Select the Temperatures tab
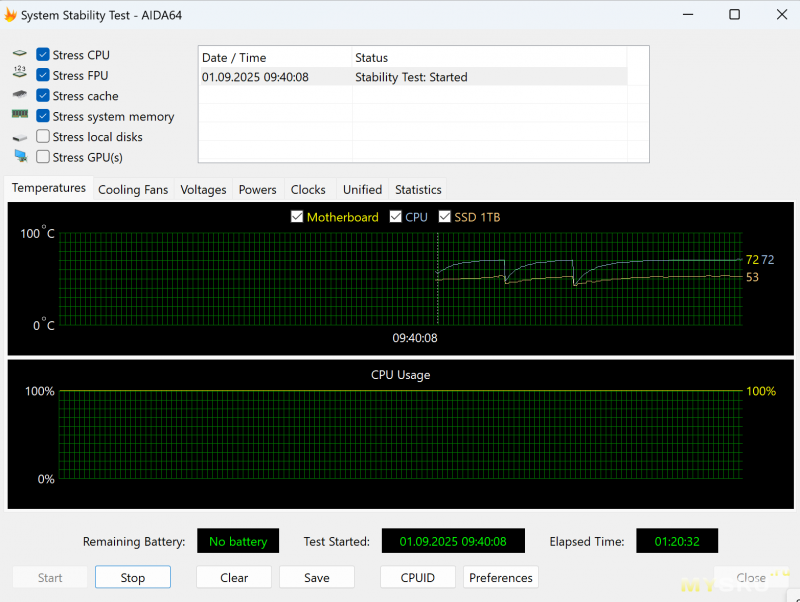The image size is (800, 602). point(49,188)
